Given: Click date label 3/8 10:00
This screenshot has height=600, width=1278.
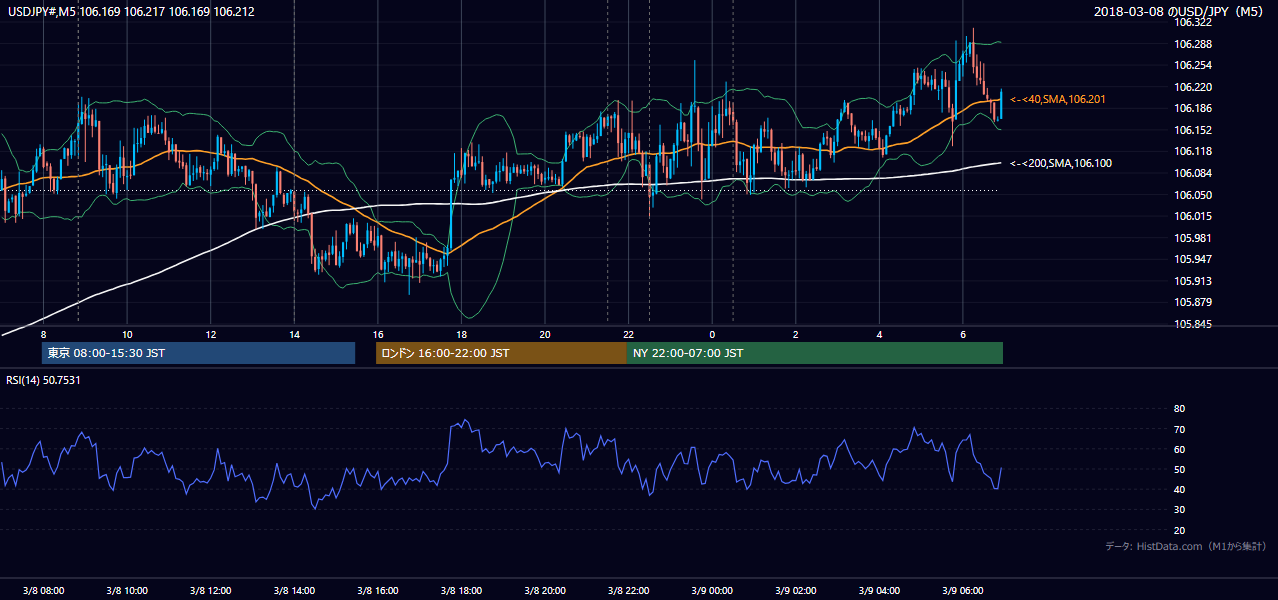Looking at the screenshot, I should tap(126, 590).
